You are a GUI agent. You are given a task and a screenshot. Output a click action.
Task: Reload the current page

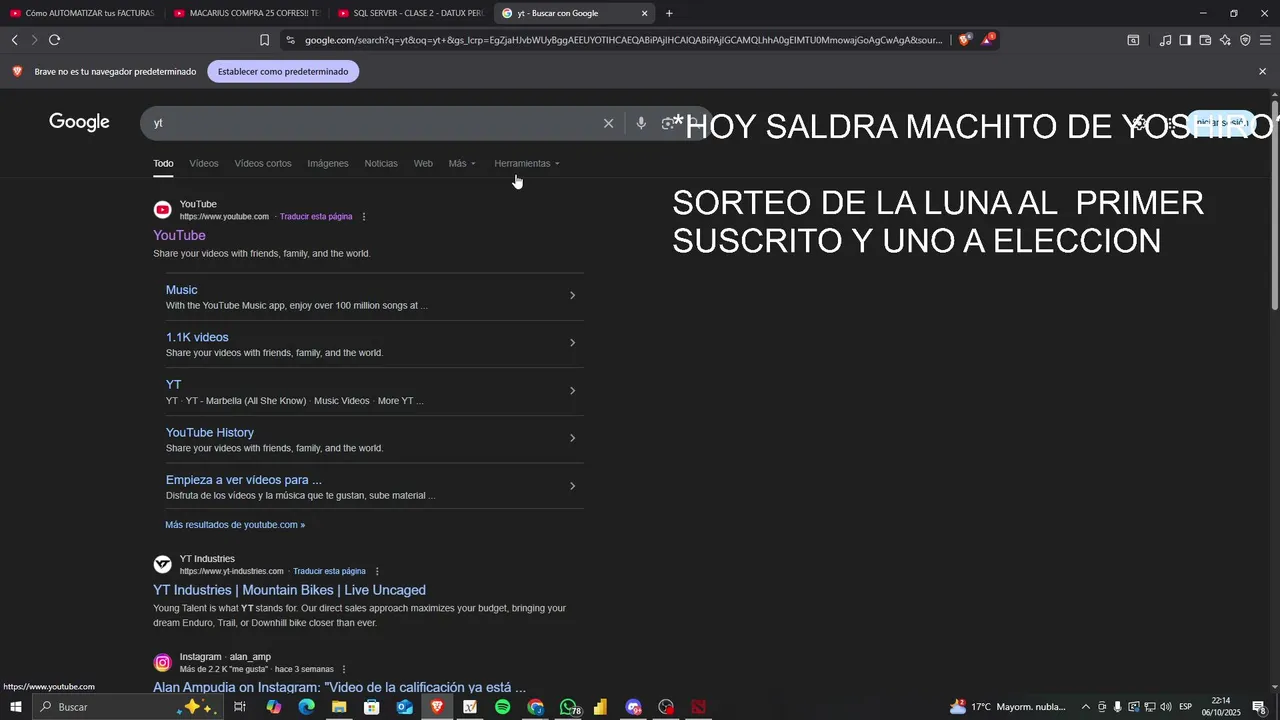pos(54,40)
